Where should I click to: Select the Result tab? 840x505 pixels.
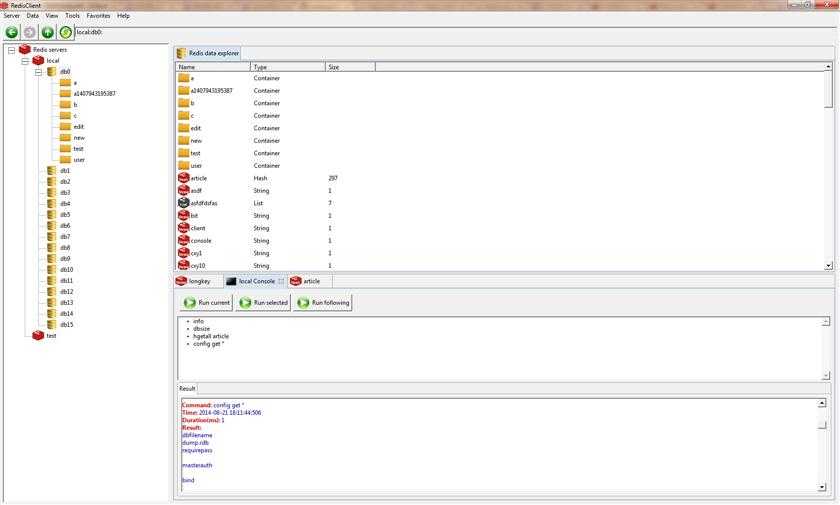(x=187, y=388)
